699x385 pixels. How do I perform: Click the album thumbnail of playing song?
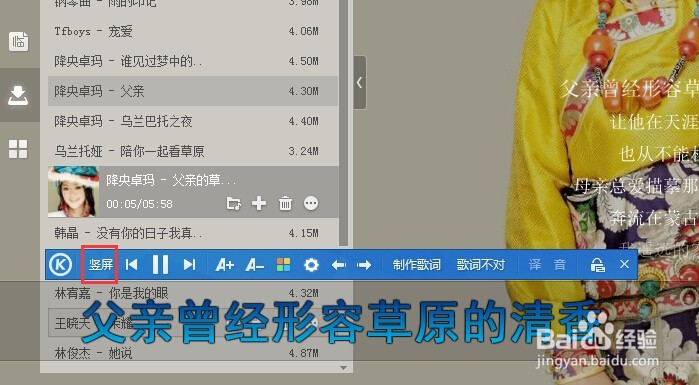[74, 192]
